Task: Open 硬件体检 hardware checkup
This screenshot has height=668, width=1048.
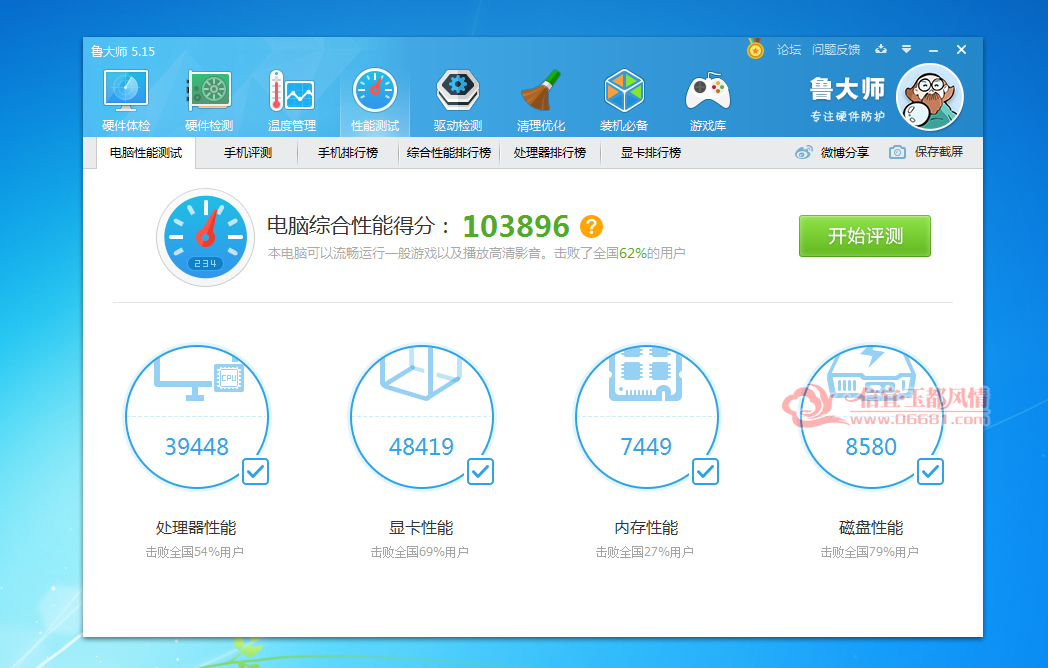Action: [x=126, y=100]
